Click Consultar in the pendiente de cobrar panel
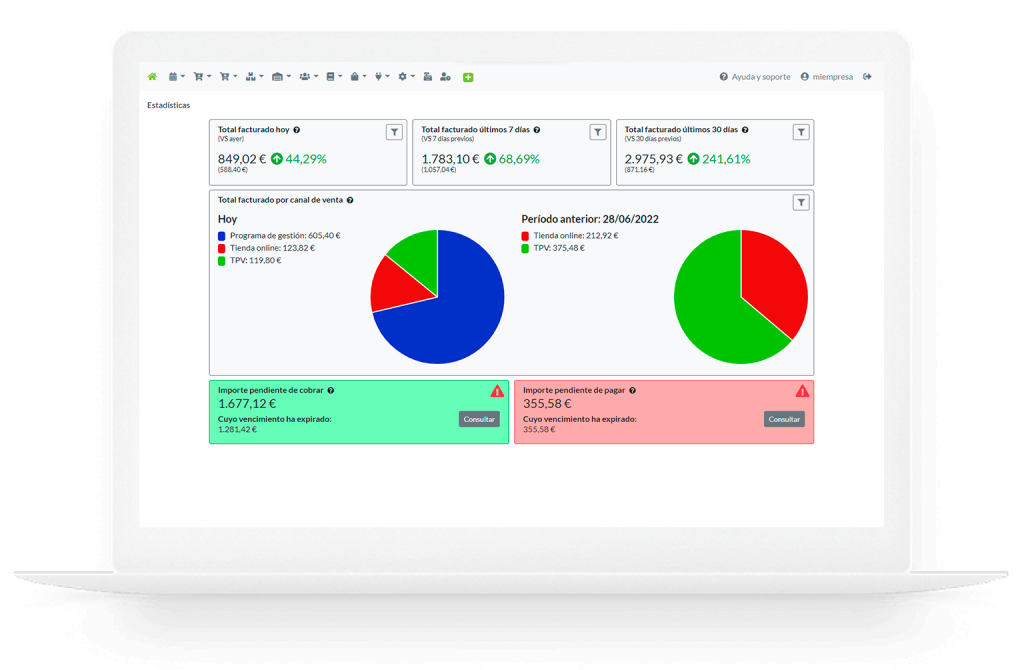The height and width of the screenshot is (670, 1024). pyautogui.click(x=479, y=419)
